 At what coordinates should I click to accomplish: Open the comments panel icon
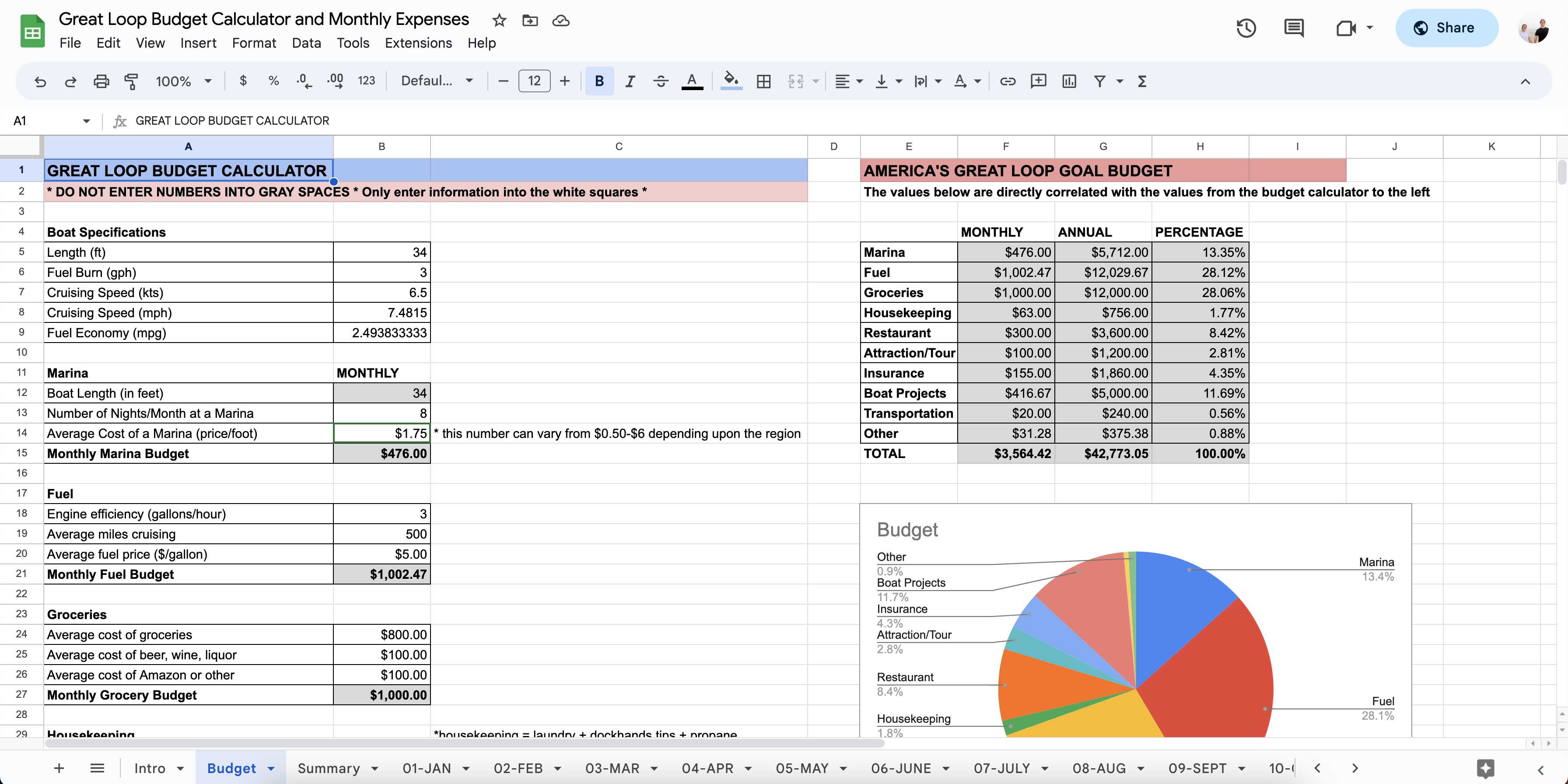[1294, 28]
